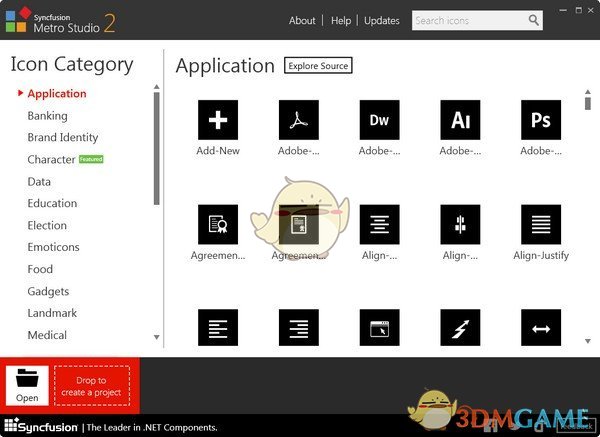This screenshot has height=437, width=600.
Task: Click the Syncfusion footer logo
Action: pos(41,426)
